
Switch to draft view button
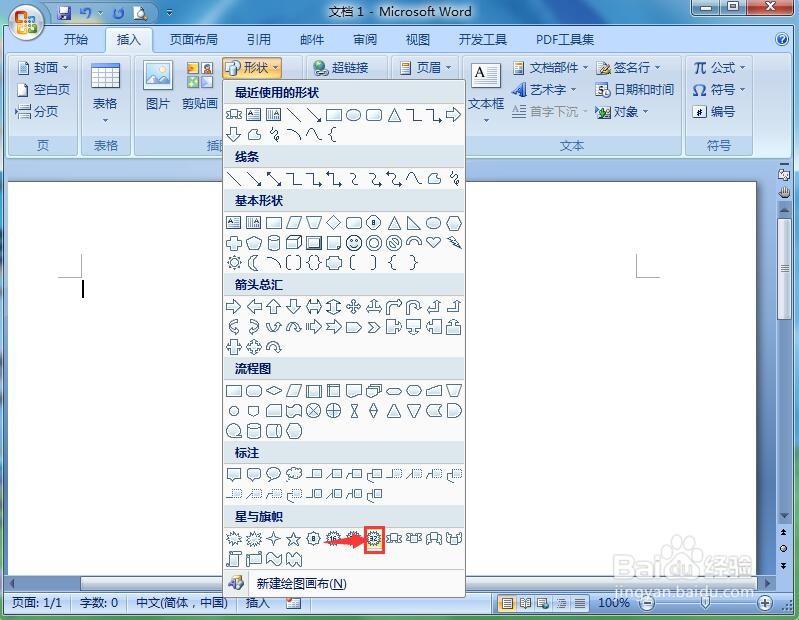click(580, 603)
